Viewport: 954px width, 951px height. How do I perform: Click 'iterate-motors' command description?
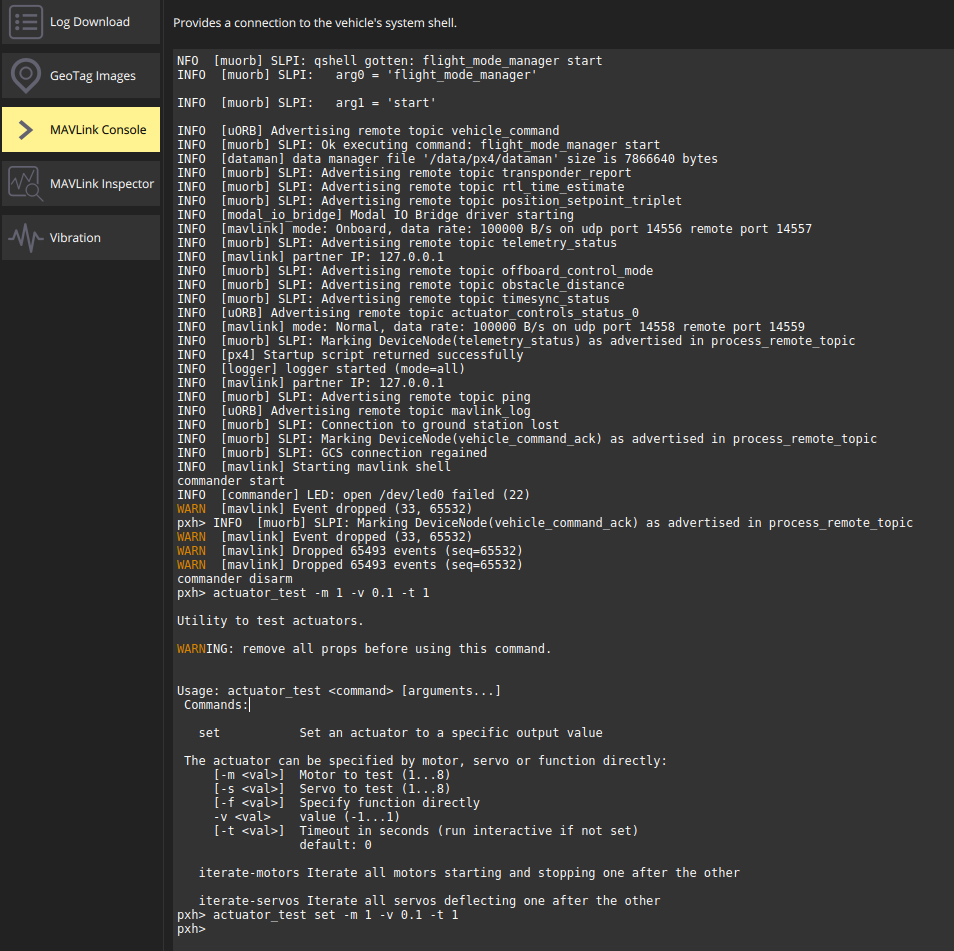469,873
